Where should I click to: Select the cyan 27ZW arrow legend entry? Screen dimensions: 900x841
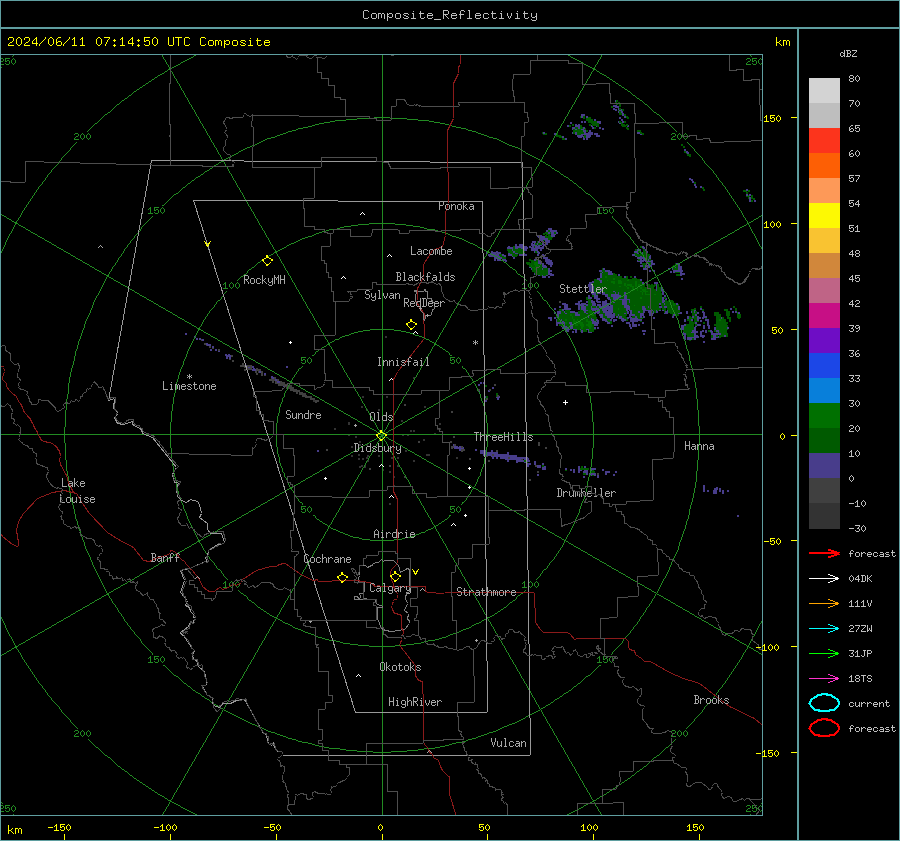click(824, 629)
